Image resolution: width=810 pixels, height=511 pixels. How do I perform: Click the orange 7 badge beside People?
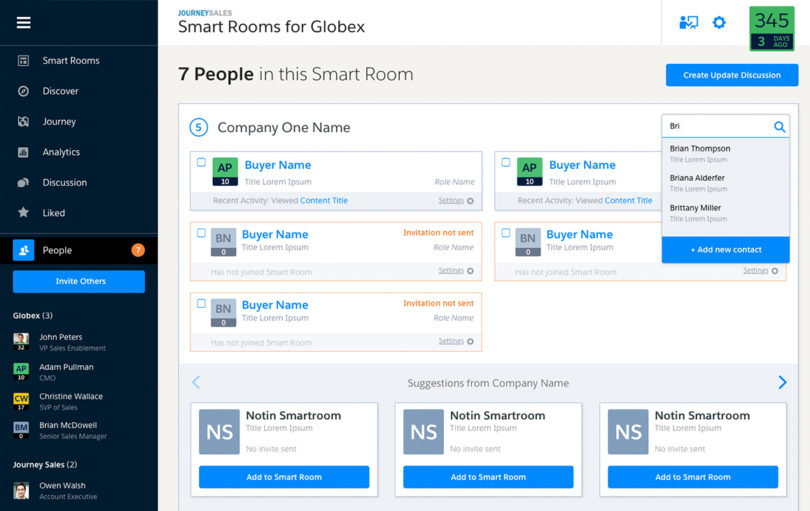click(138, 250)
